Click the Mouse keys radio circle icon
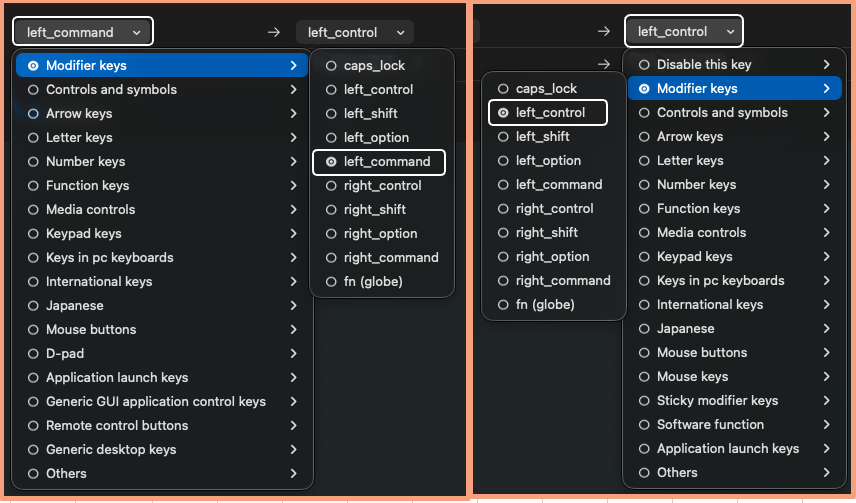This screenshot has width=856, height=503. [644, 377]
